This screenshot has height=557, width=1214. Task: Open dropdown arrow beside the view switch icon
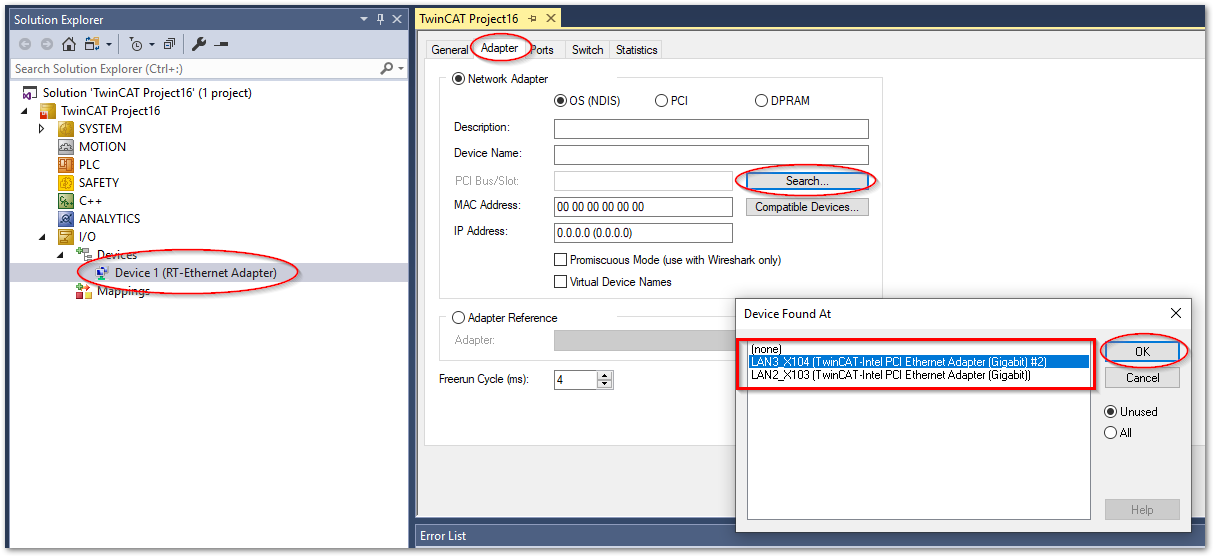point(107,45)
